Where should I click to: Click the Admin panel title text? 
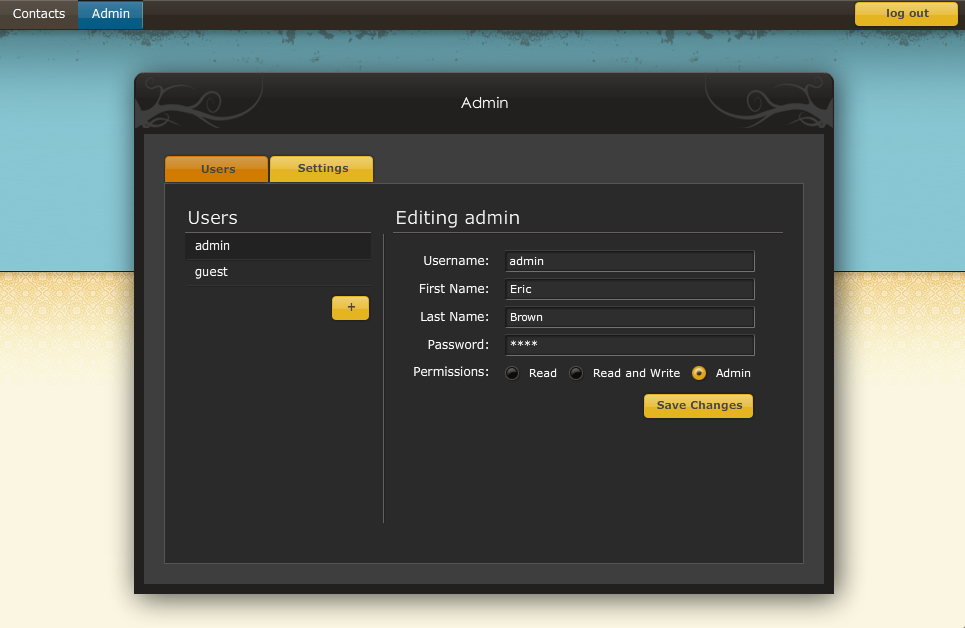[484, 103]
